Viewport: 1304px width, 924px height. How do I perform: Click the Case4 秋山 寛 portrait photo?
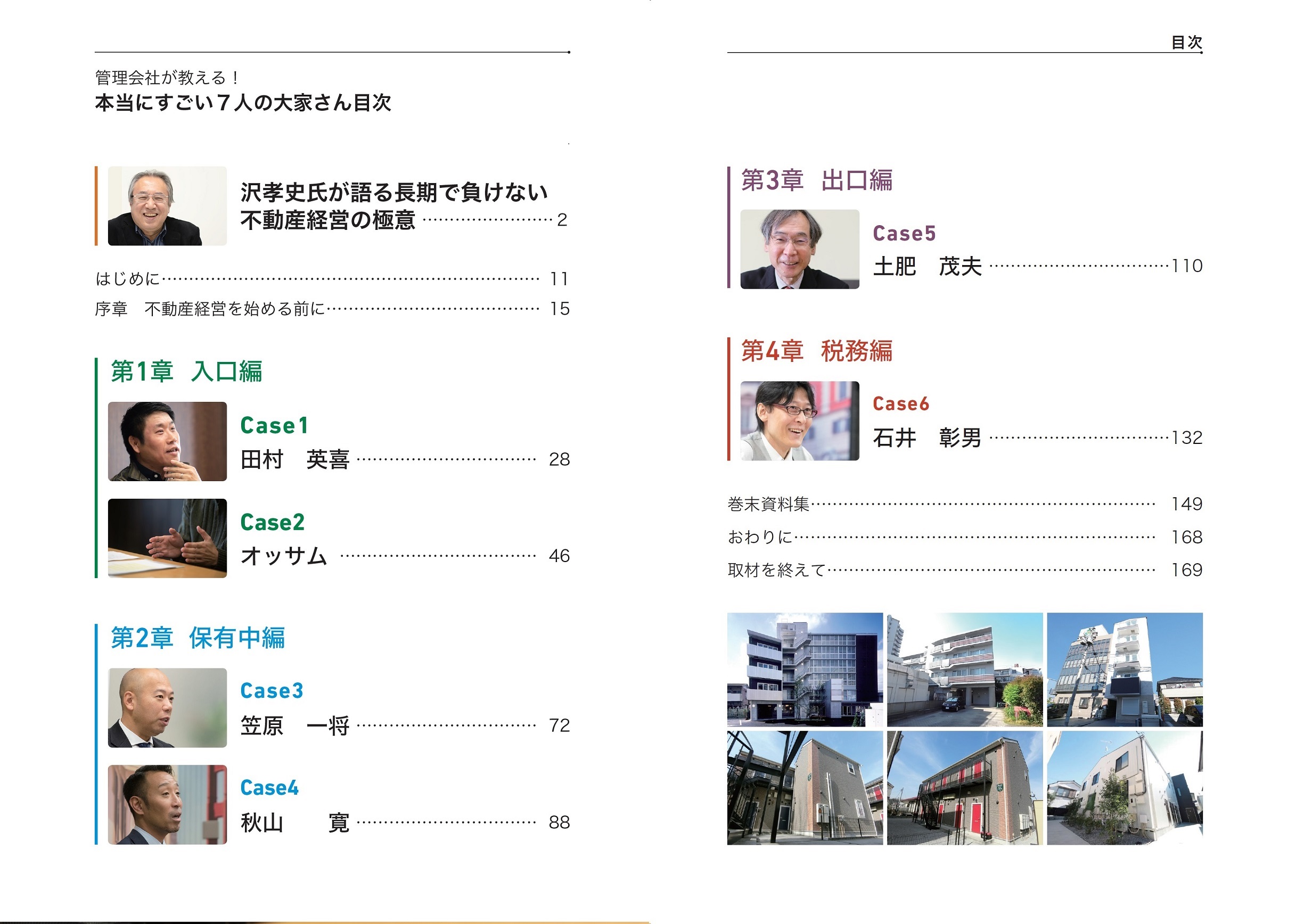(x=167, y=805)
